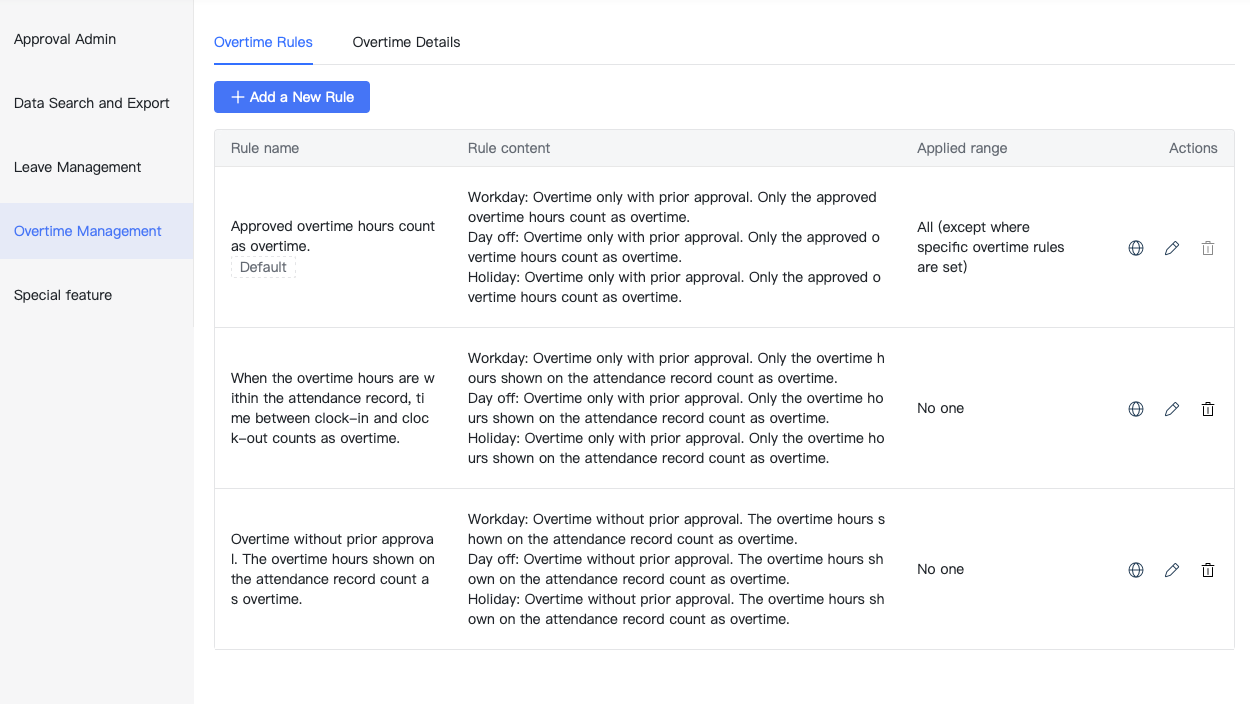Open Special feature in the sidebar

(63, 295)
